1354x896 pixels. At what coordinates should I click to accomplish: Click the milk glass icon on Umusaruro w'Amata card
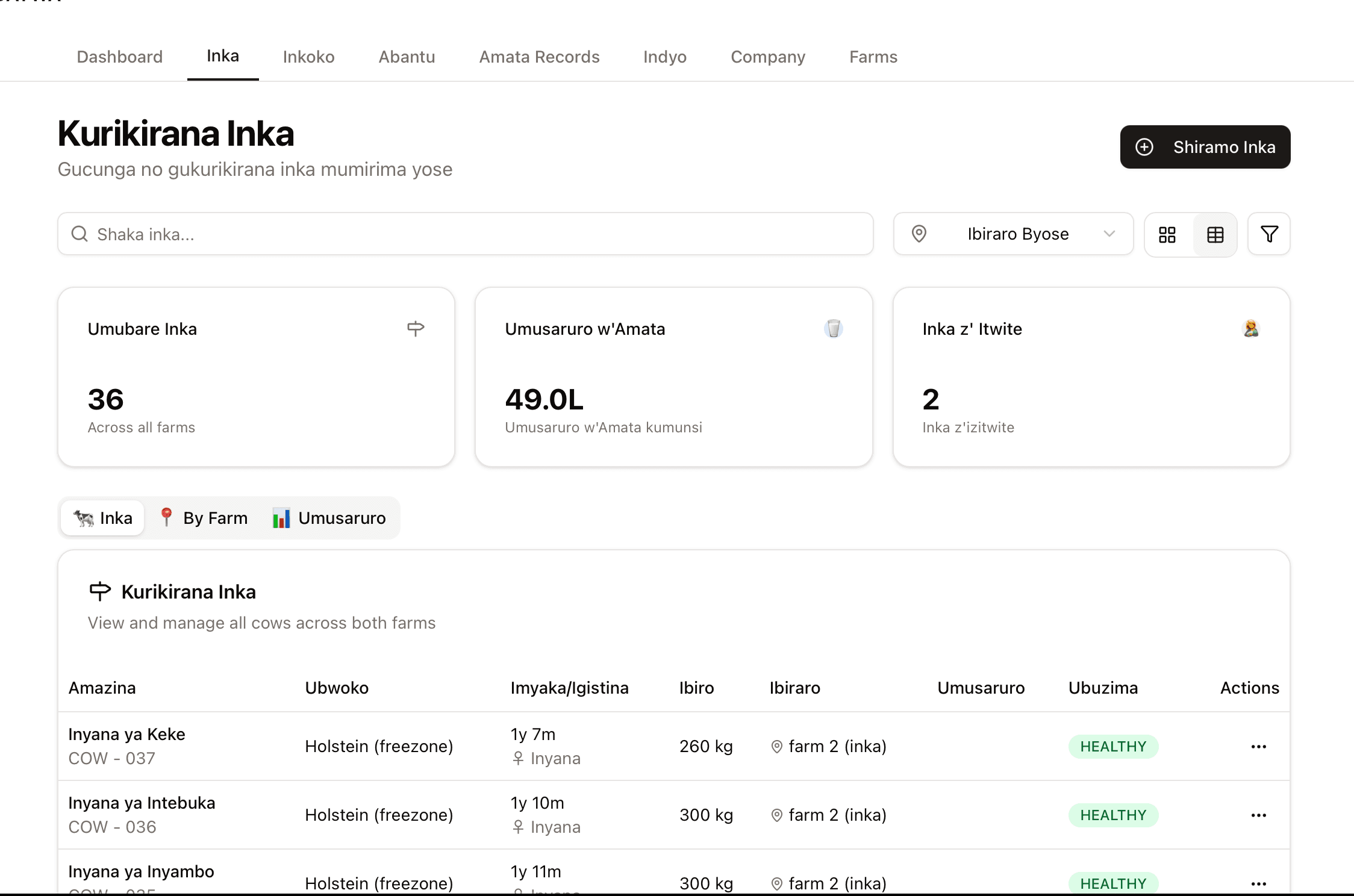point(834,328)
